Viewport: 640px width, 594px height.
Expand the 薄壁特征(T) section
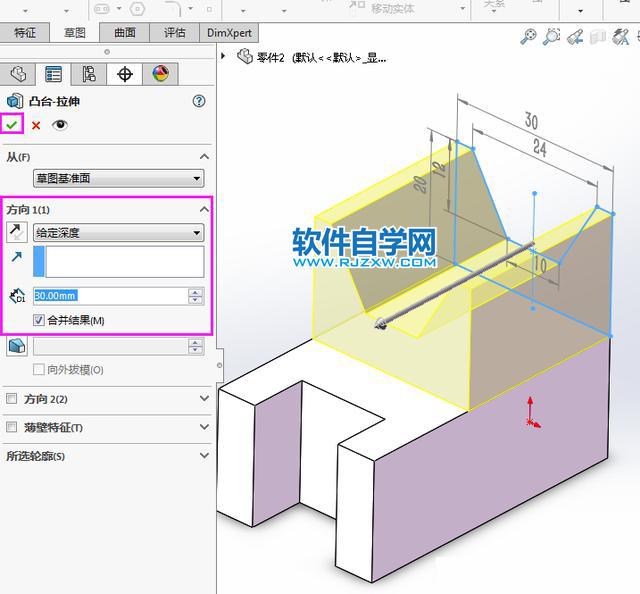coord(204,427)
